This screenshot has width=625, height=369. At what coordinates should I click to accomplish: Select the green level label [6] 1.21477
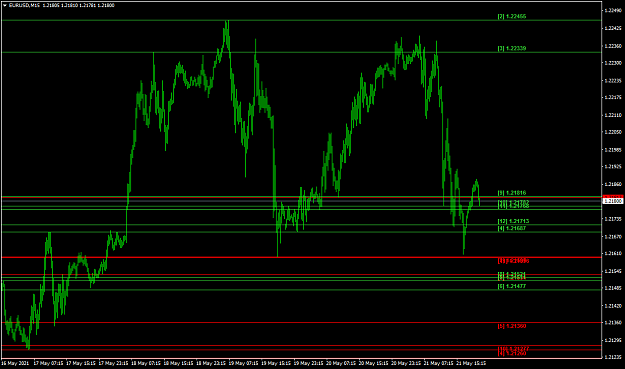pos(512,286)
